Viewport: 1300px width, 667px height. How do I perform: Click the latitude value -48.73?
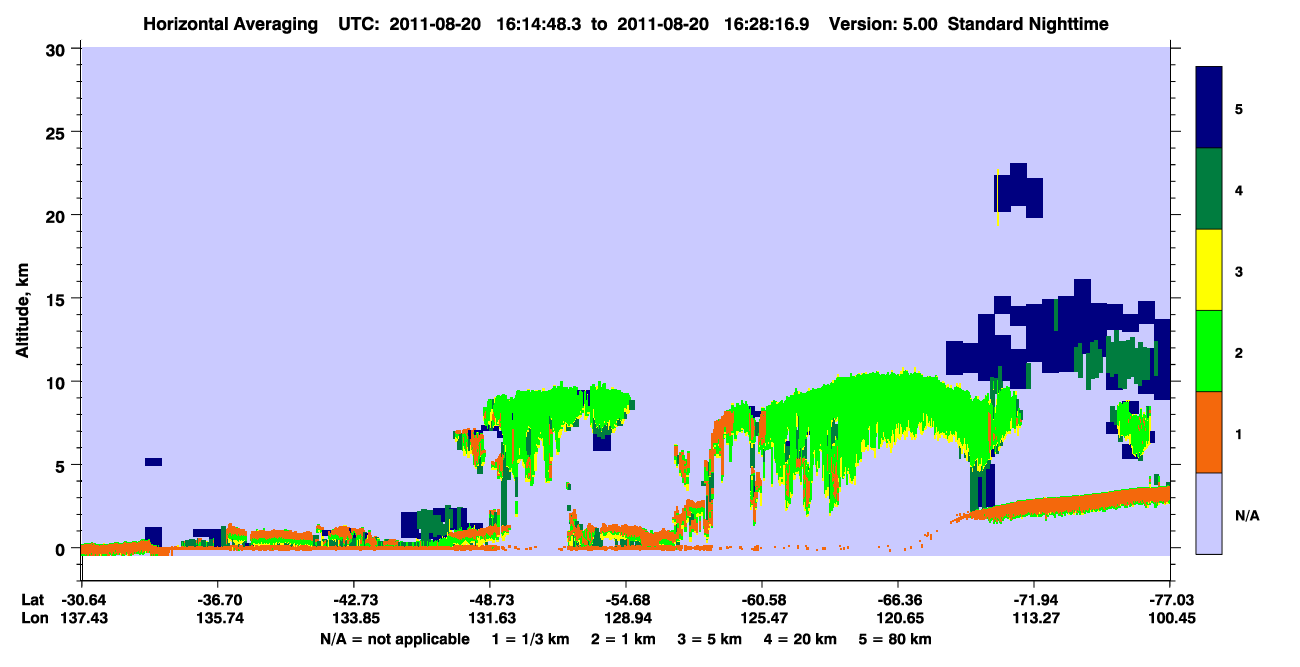pyautogui.click(x=490, y=600)
